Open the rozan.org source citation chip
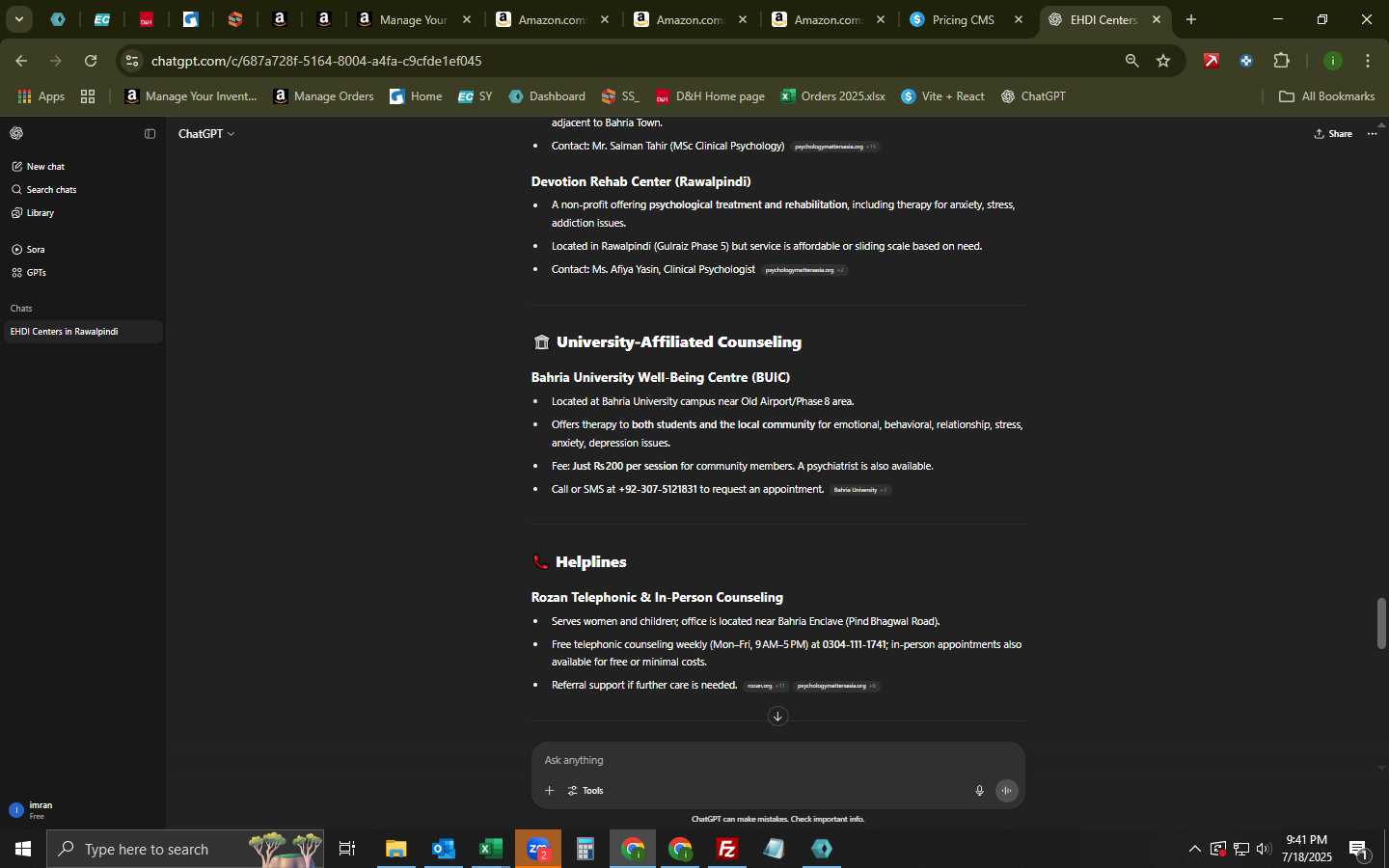The width and height of the screenshot is (1389, 868). point(766,686)
